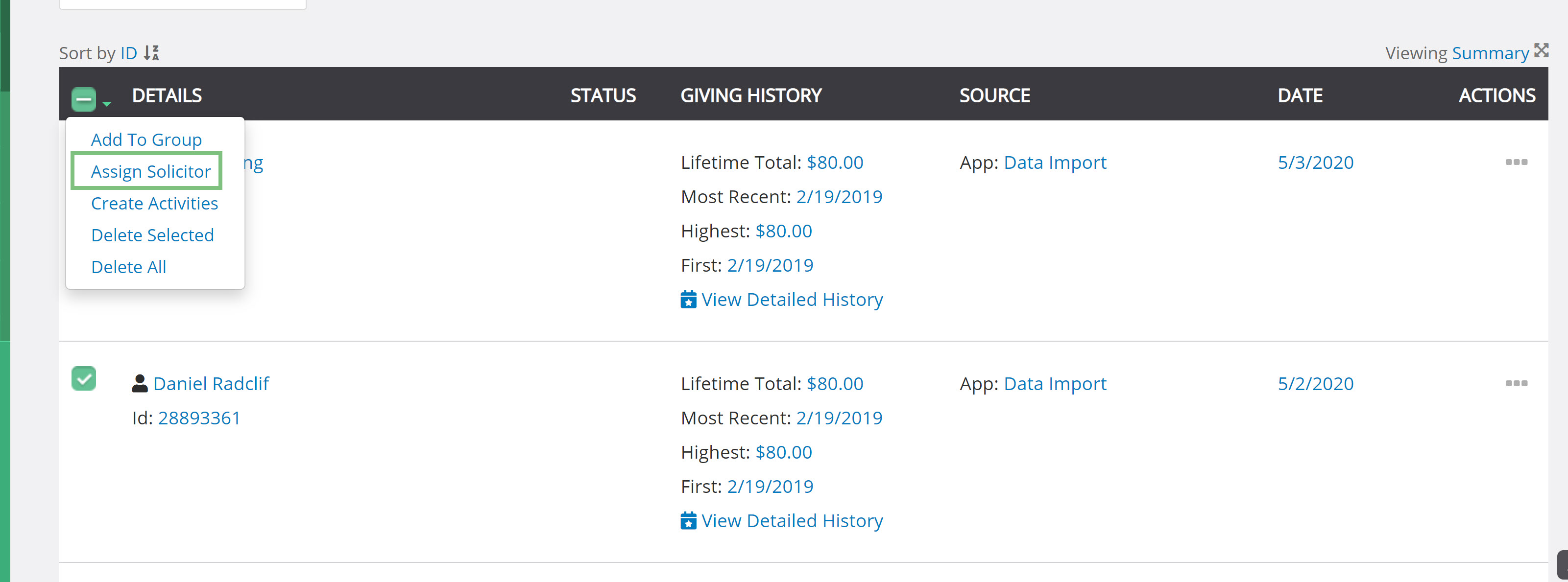Screen dimensions: 1568x582
Task: Click Highest $80.00 for Daniel Radclif
Action: pyautogui.click(x=783, y=452)
